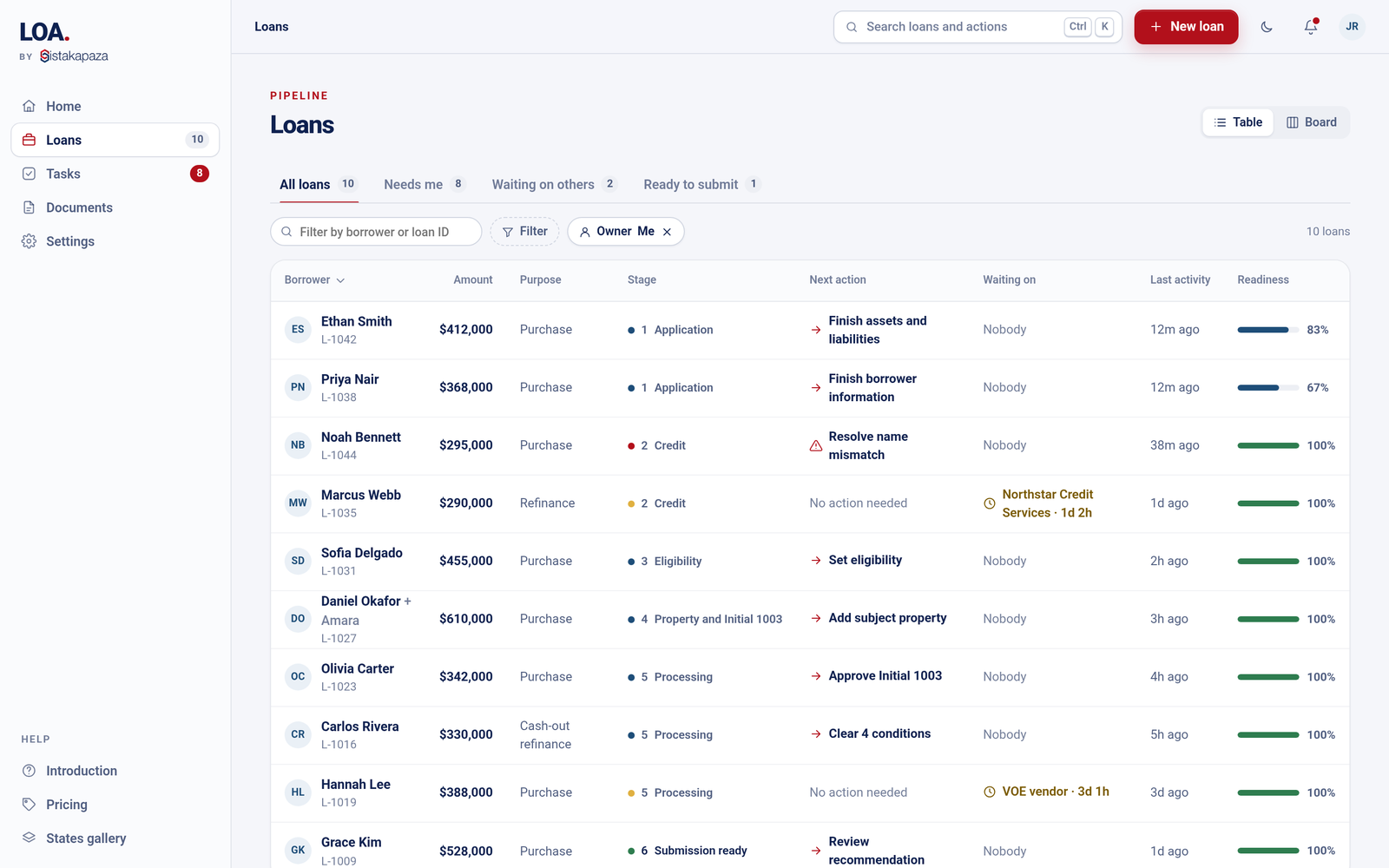The width and height of the screenshot is (1389, 868).
Task: Focus the Filter by borrower or loan ID field
Action: pyautogui.click(x=376, y=232)
